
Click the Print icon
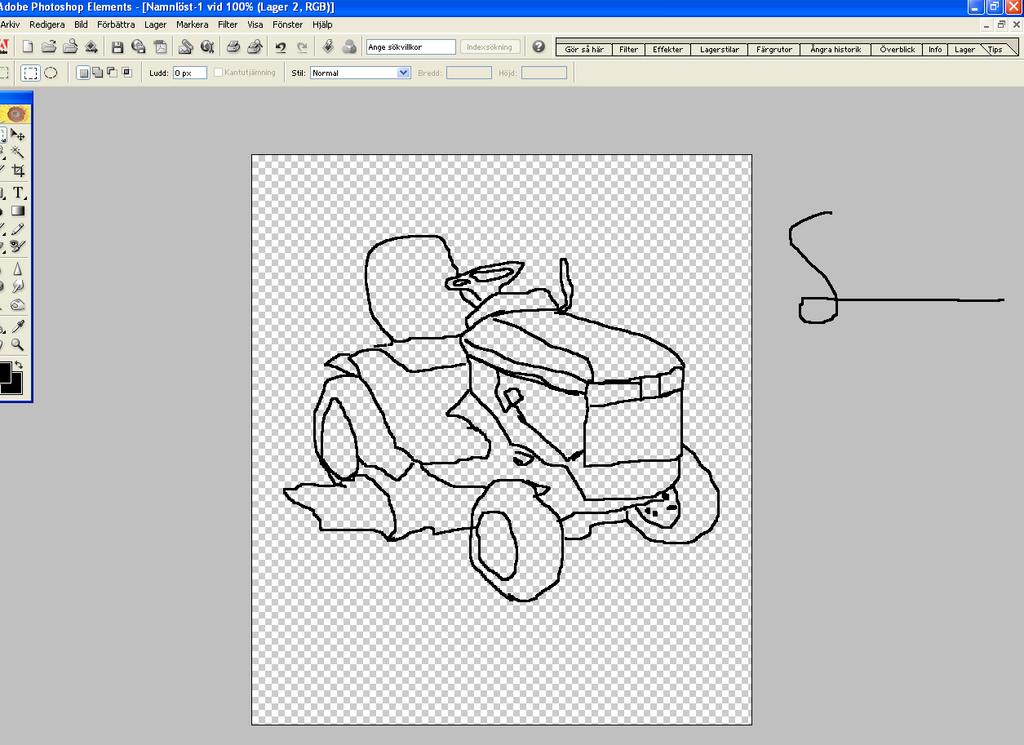pyautogui.click(x=233, y=47)
